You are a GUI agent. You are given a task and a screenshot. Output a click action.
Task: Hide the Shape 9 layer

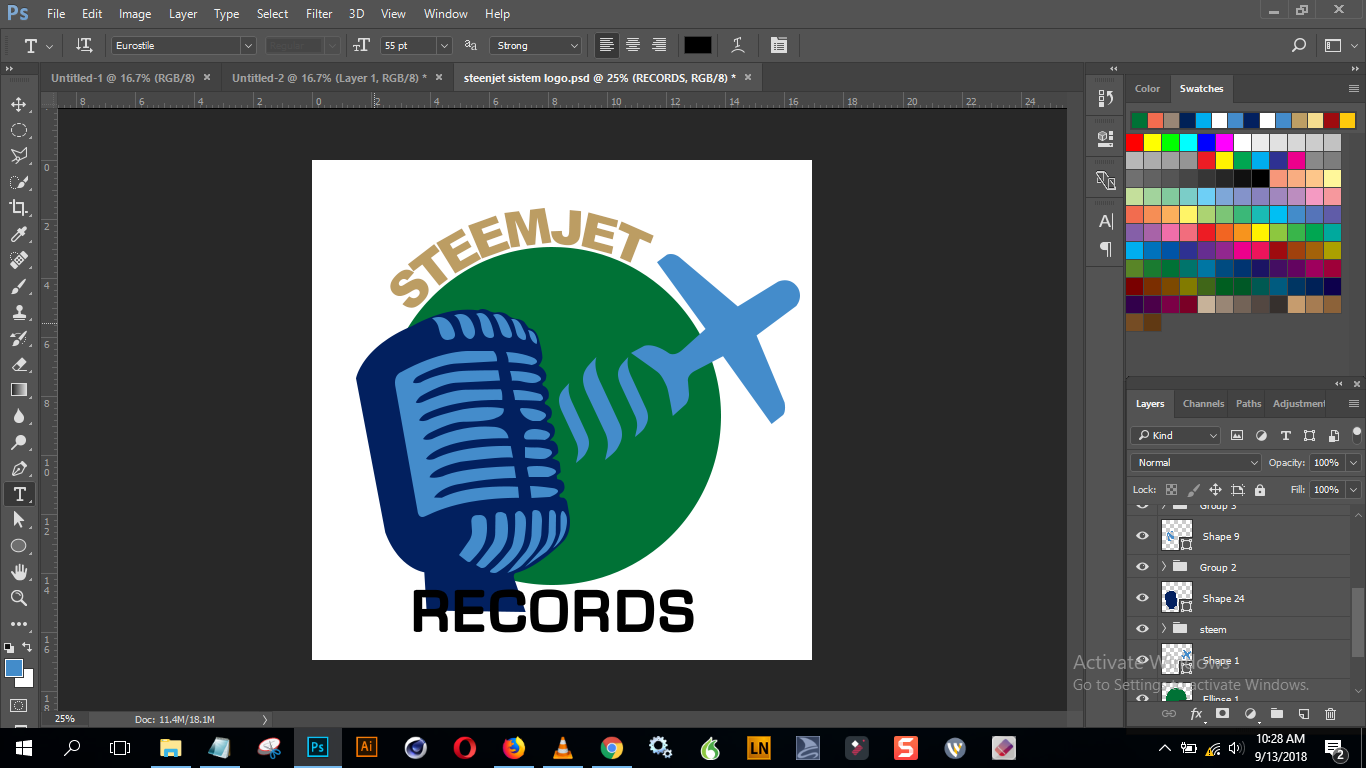(x=1142, y=536)
